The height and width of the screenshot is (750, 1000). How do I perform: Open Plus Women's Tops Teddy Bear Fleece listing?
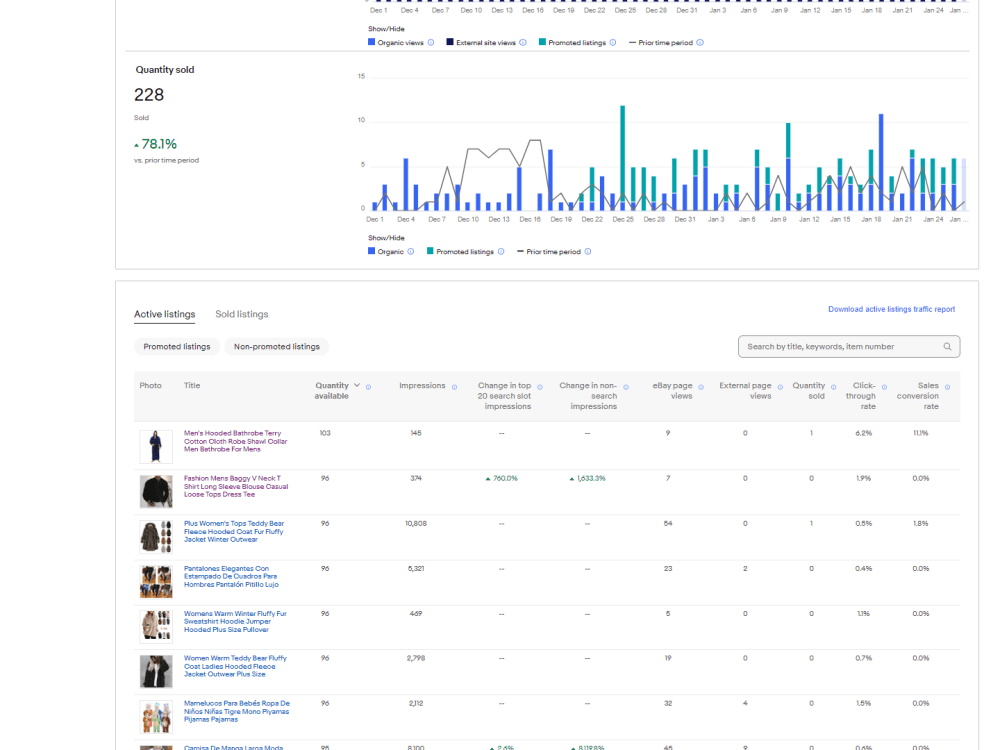[234, 531]
